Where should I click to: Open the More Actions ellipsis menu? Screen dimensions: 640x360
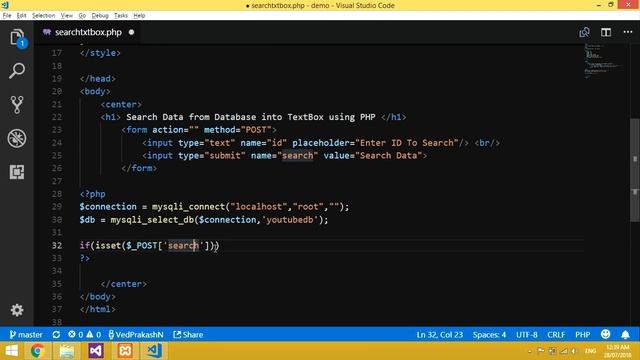[628, 32]
